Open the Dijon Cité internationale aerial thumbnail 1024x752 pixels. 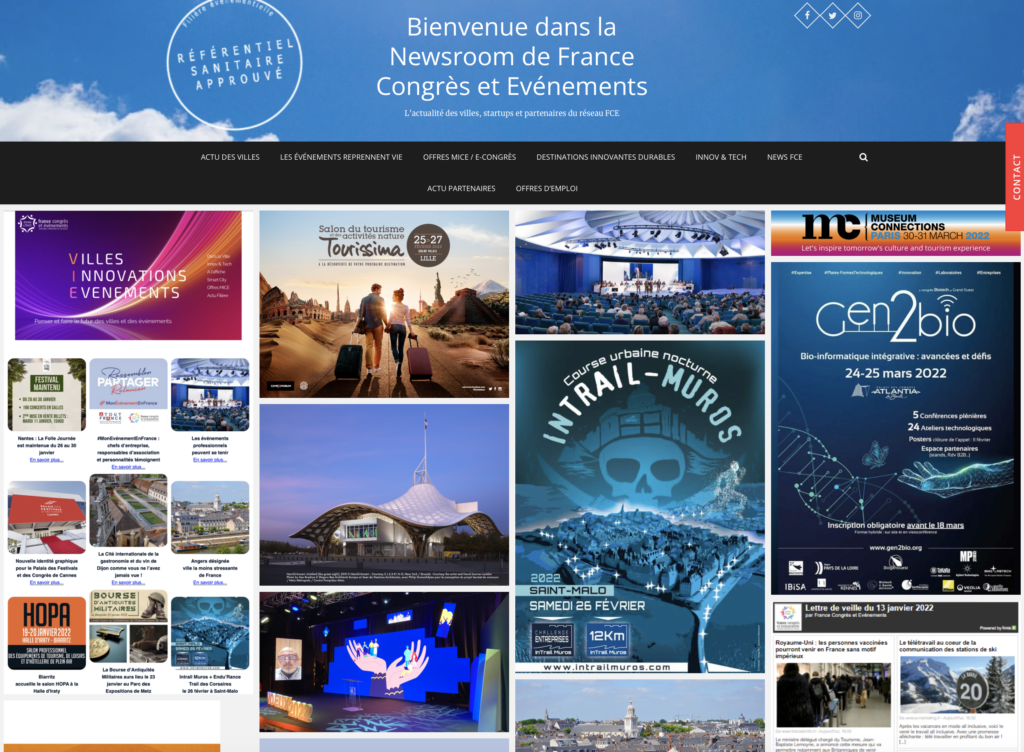pyautogui.click(x=129, y=511)
